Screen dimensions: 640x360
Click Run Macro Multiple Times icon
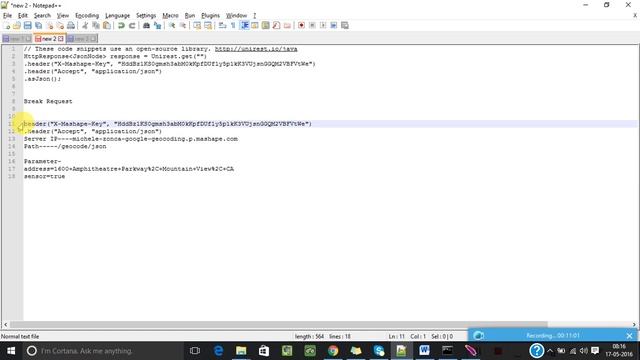333,25
